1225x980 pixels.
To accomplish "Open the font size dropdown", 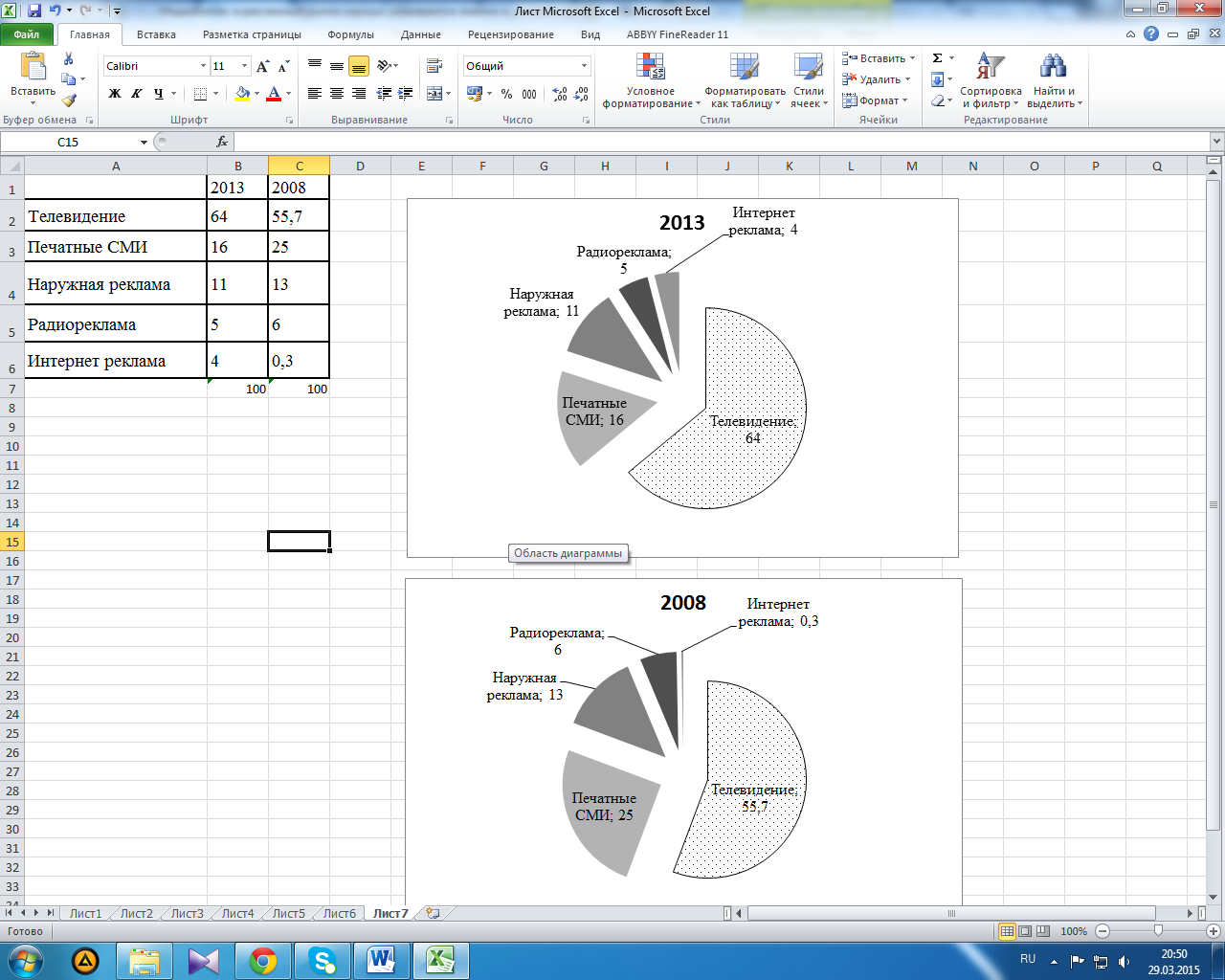I will [x=245, y=66].
